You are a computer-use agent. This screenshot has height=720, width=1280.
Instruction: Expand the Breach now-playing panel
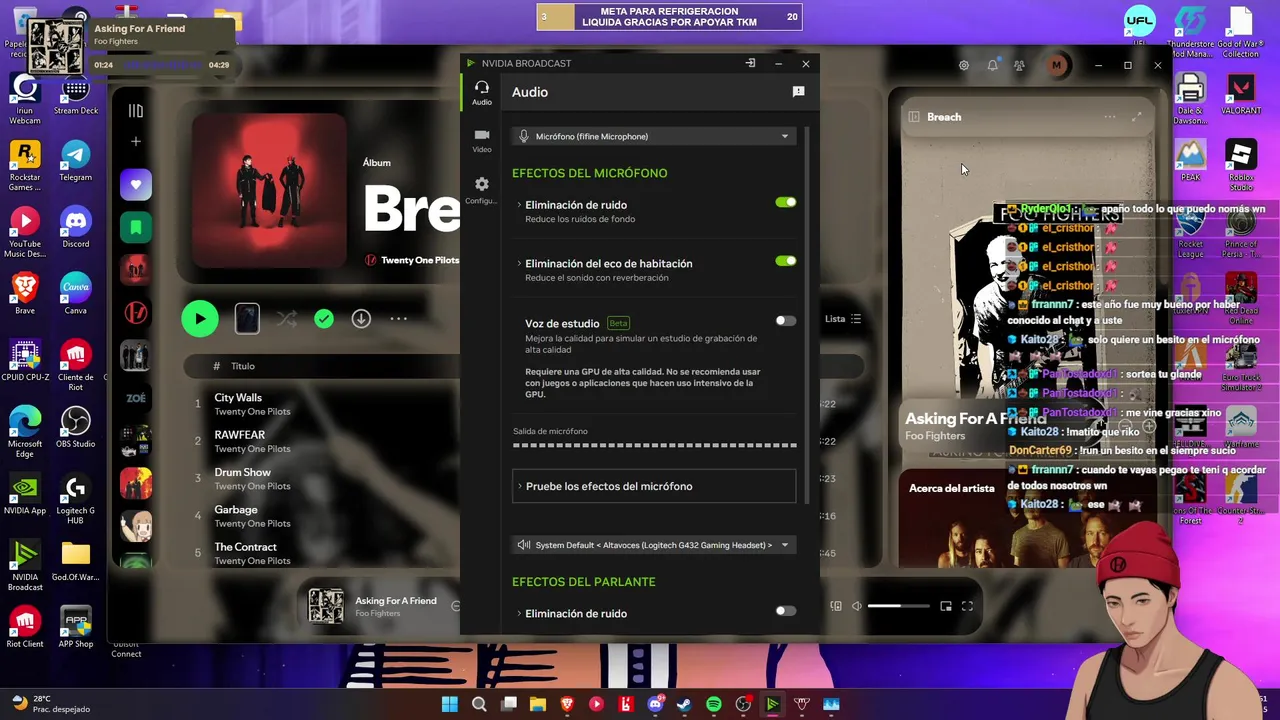(1137, 117)
